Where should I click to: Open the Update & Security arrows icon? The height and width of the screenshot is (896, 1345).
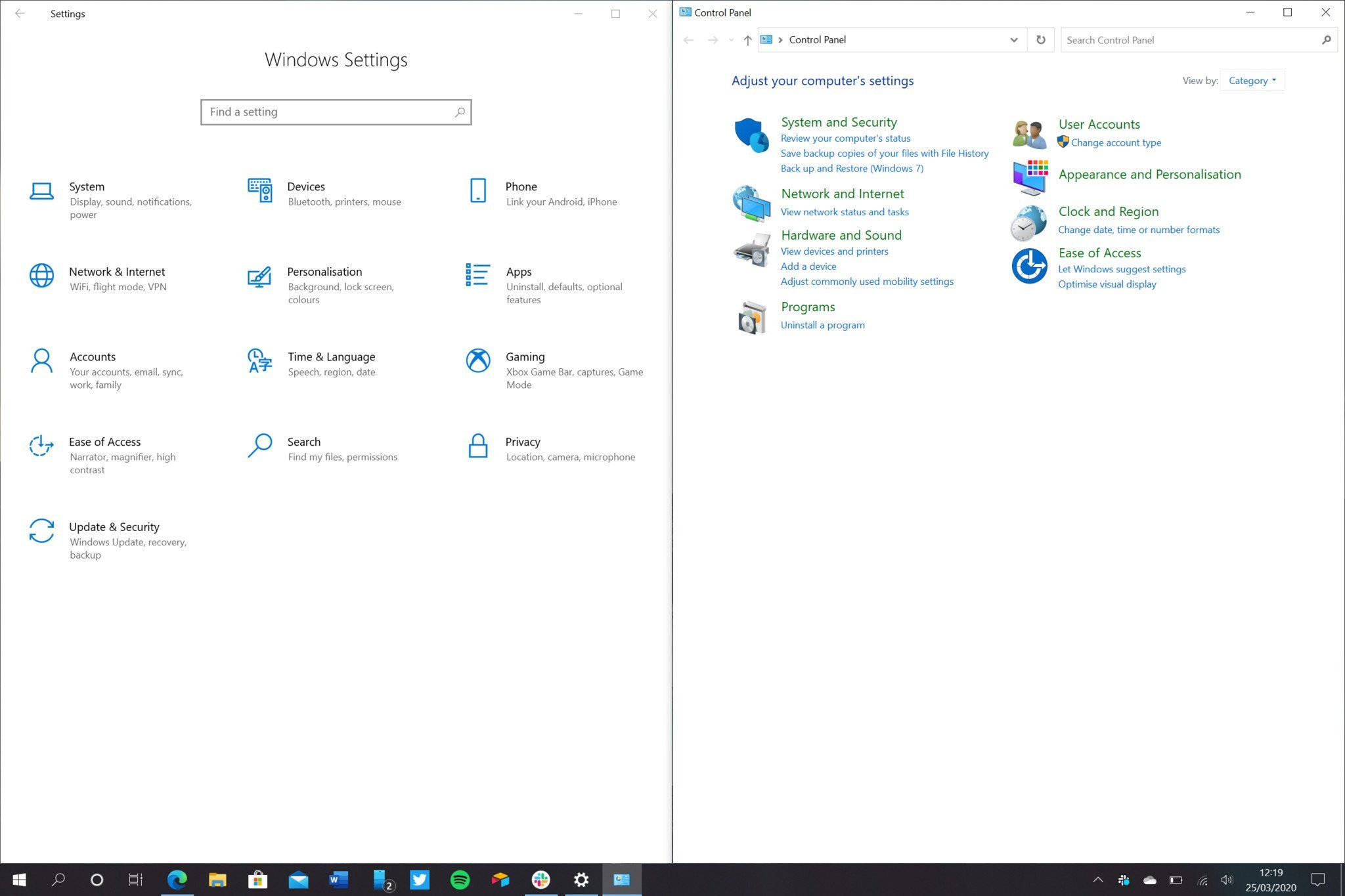(x=41, y=531)
